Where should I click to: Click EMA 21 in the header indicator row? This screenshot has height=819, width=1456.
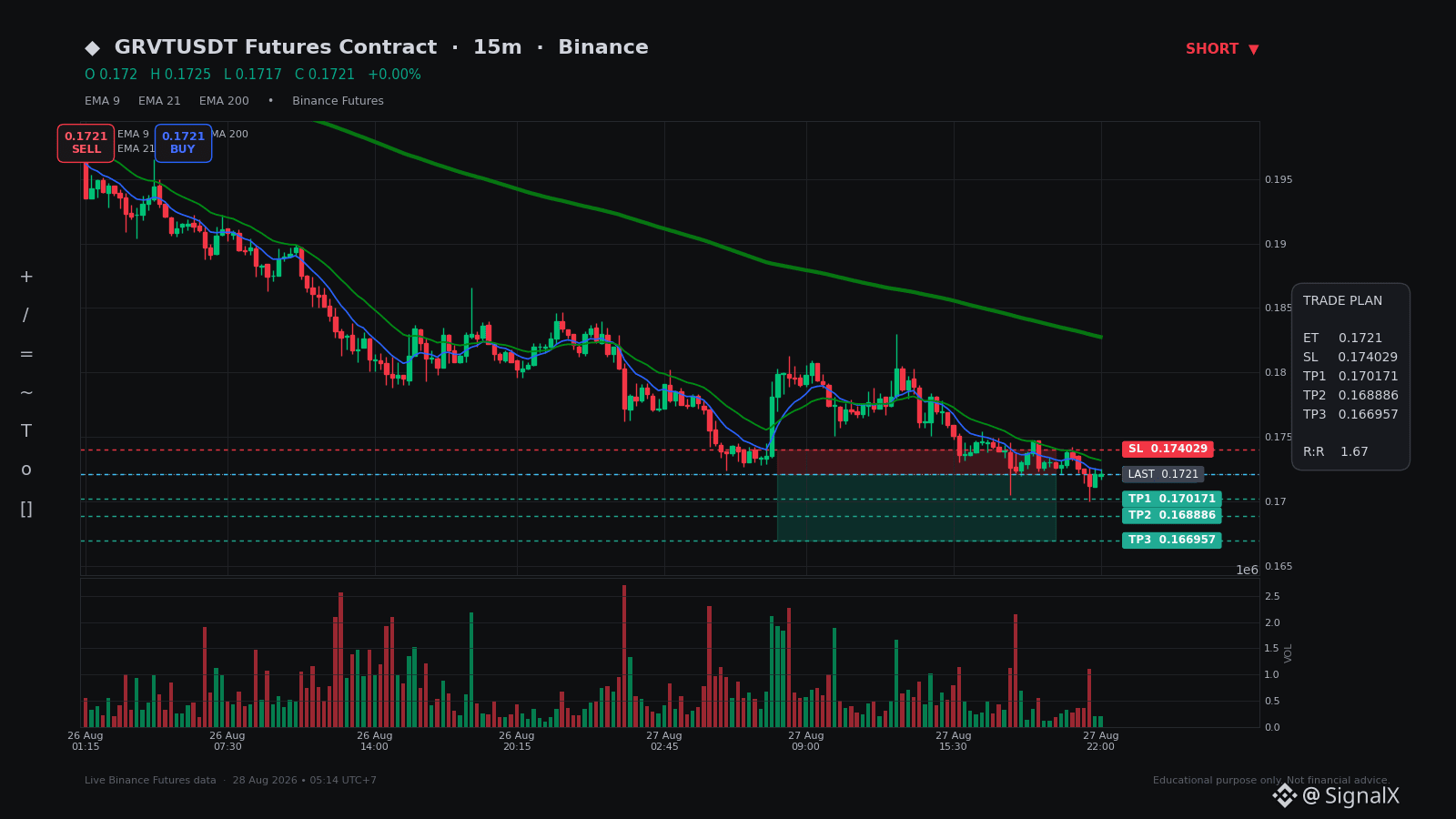click(159, 101)
